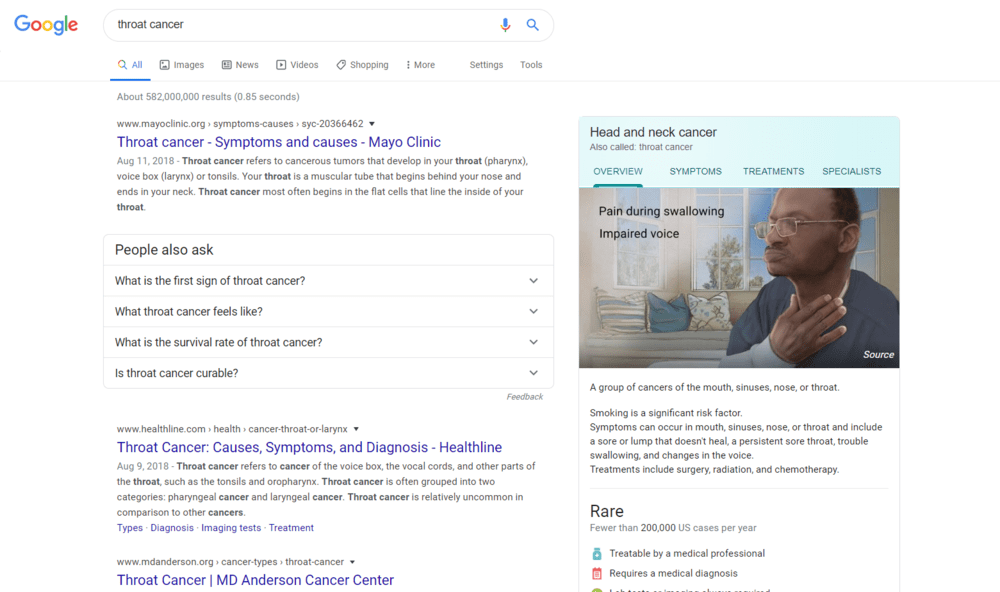
Task: Click 'Requires a medical diagnosis' text
Action: (673, 574)
